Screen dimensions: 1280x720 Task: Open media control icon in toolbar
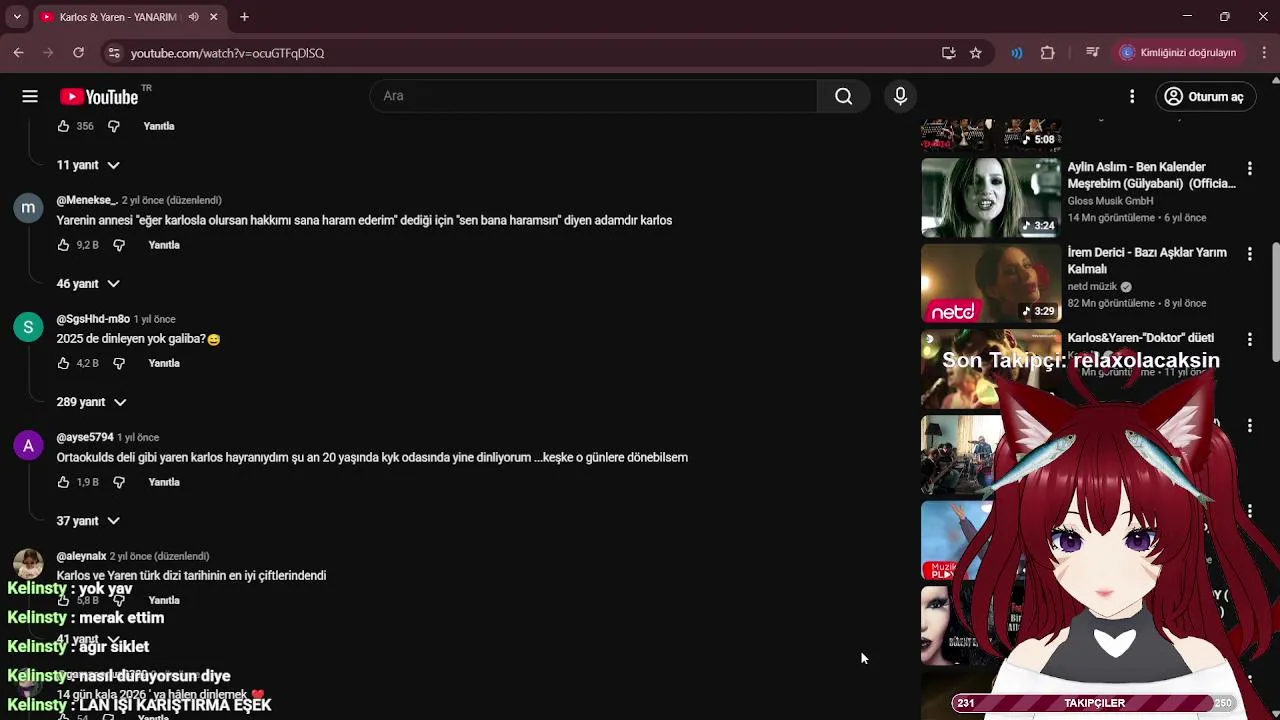(x=1093, y=53)
